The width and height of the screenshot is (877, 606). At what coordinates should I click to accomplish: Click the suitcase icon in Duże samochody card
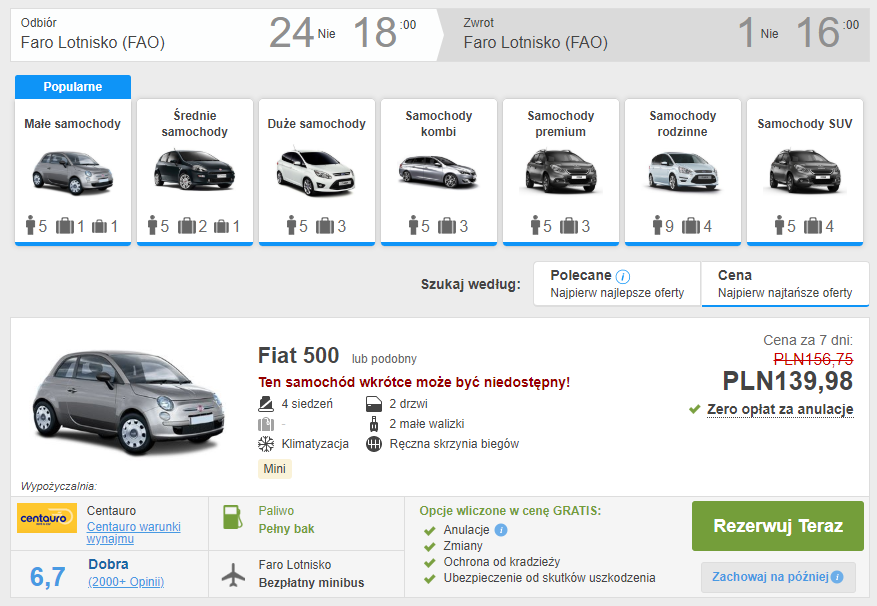pyautogui.click(x=325, y=226)
